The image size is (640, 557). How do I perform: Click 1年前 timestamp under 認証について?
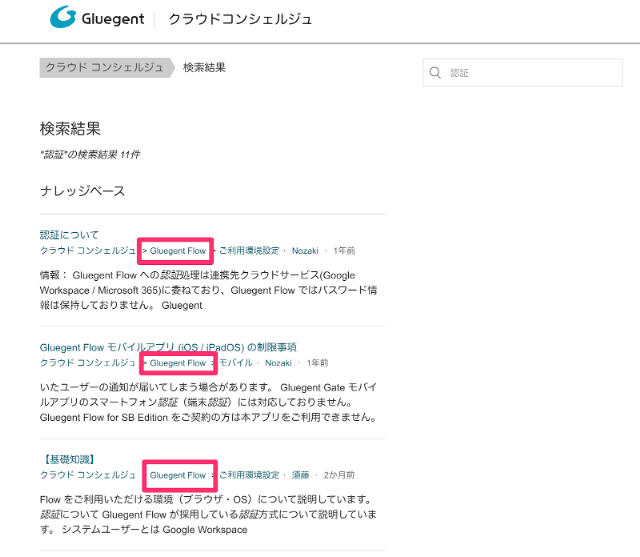(x=344, y=251)
